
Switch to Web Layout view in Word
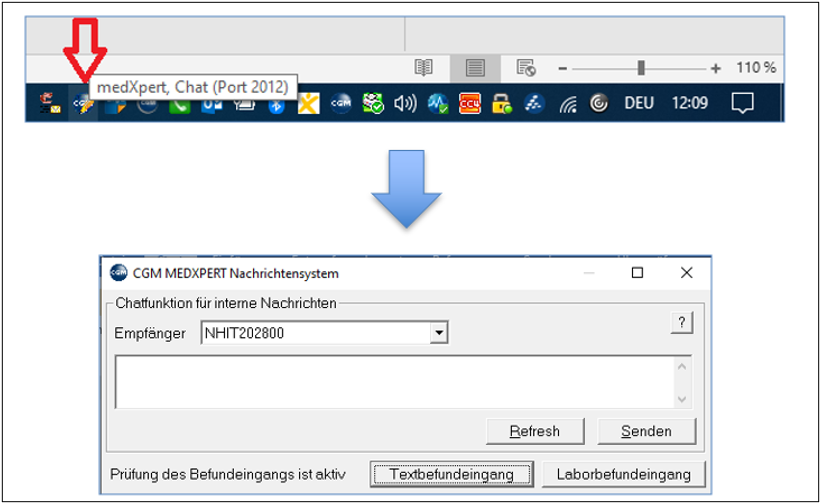[526, 68]
